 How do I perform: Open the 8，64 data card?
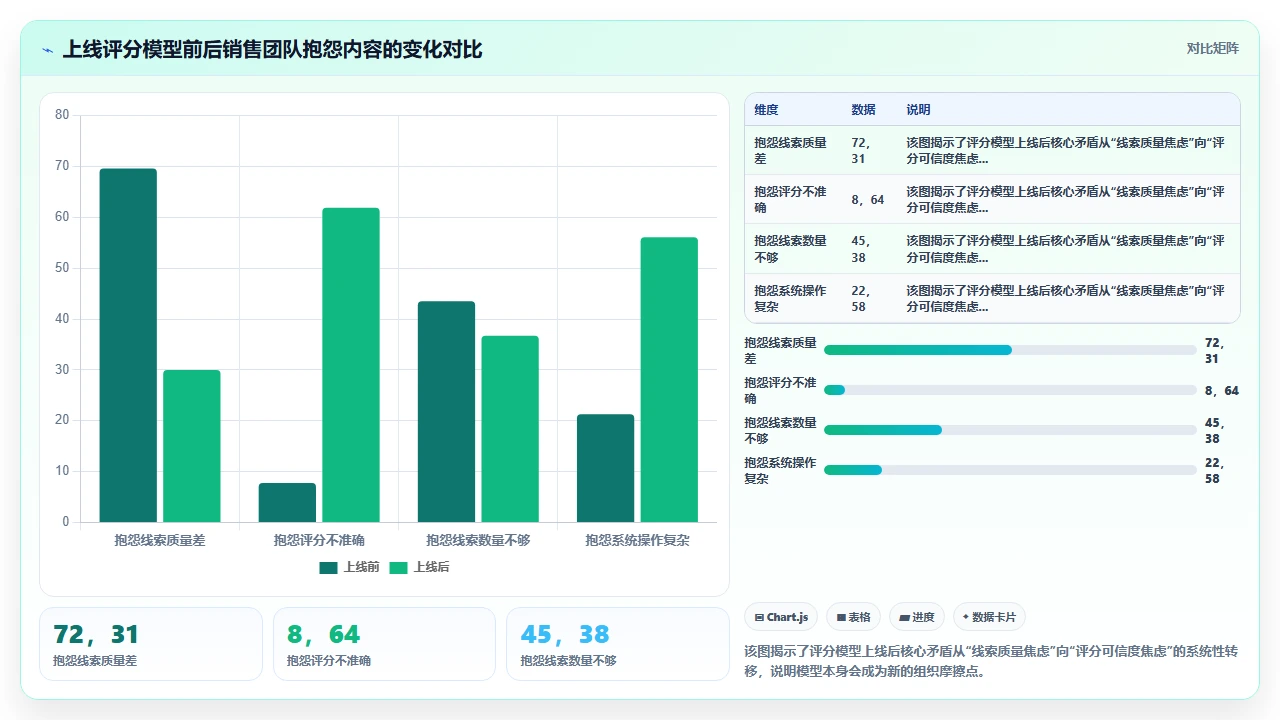[x=385, y=644]
